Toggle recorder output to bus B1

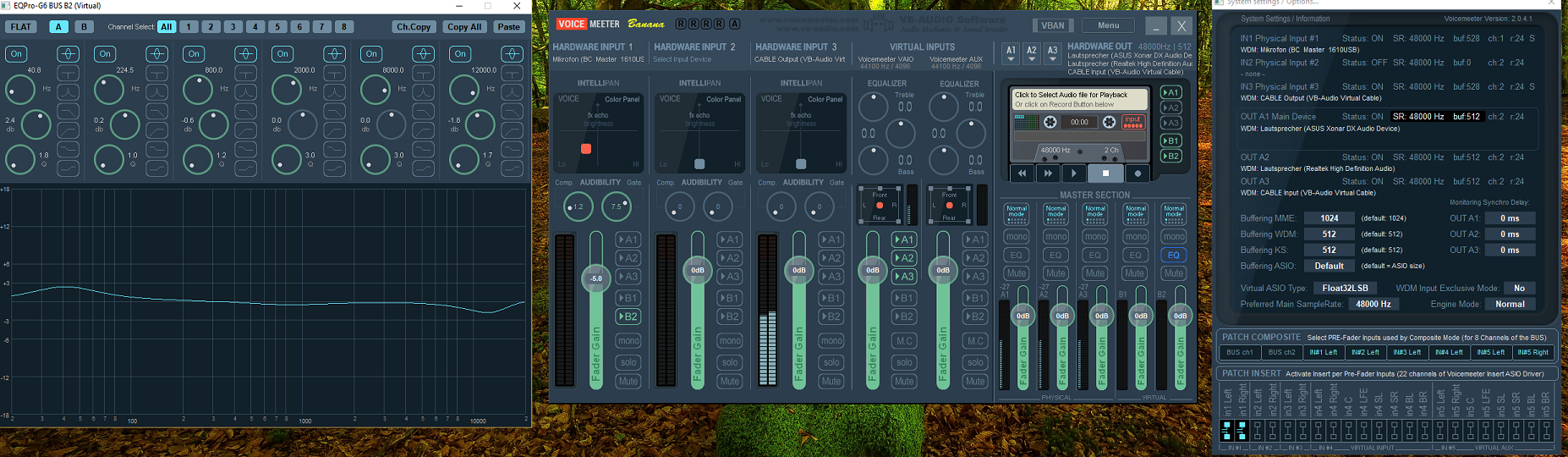[x=1171, y=140]
